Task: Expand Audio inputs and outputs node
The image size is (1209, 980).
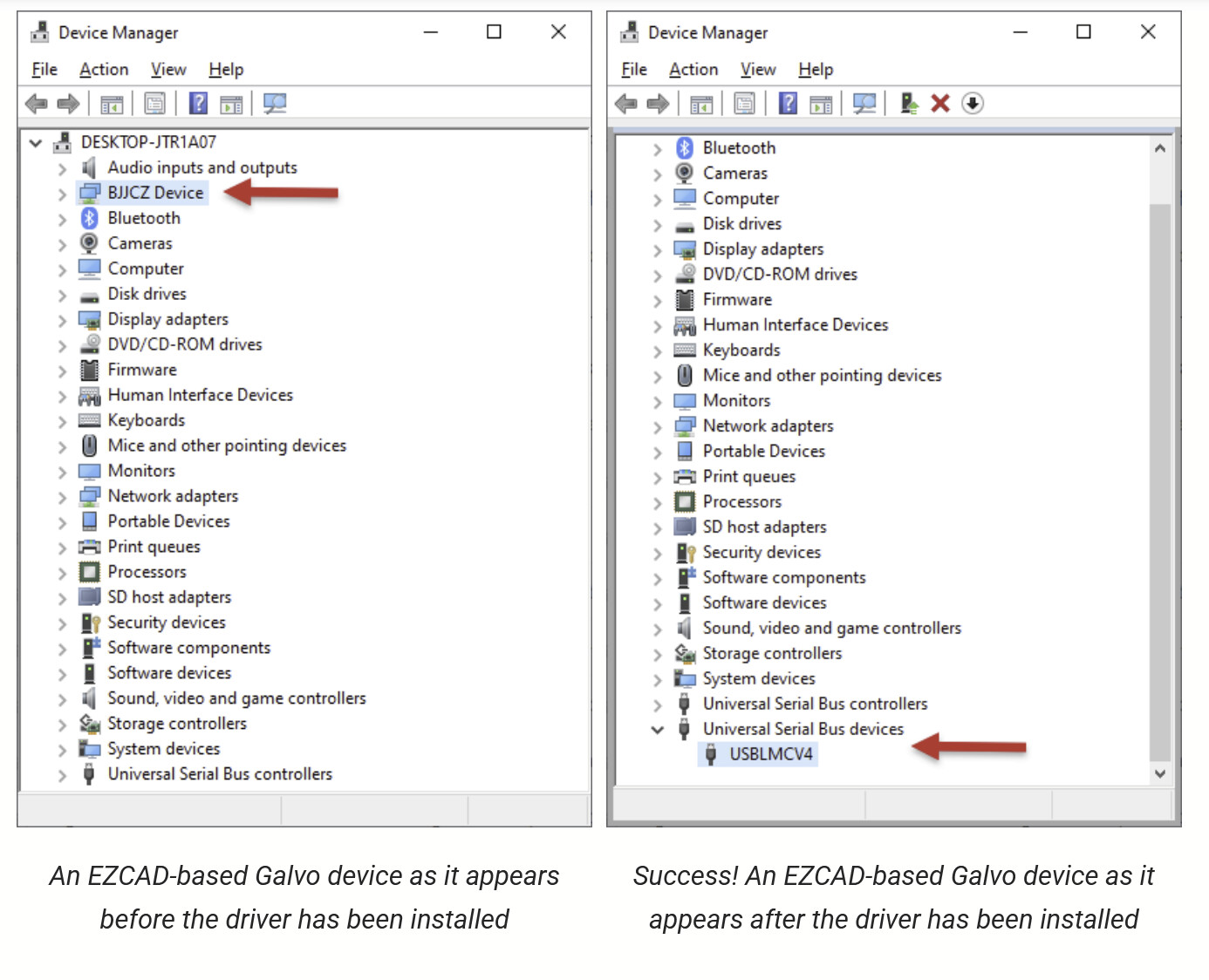Action: [62, 168]
